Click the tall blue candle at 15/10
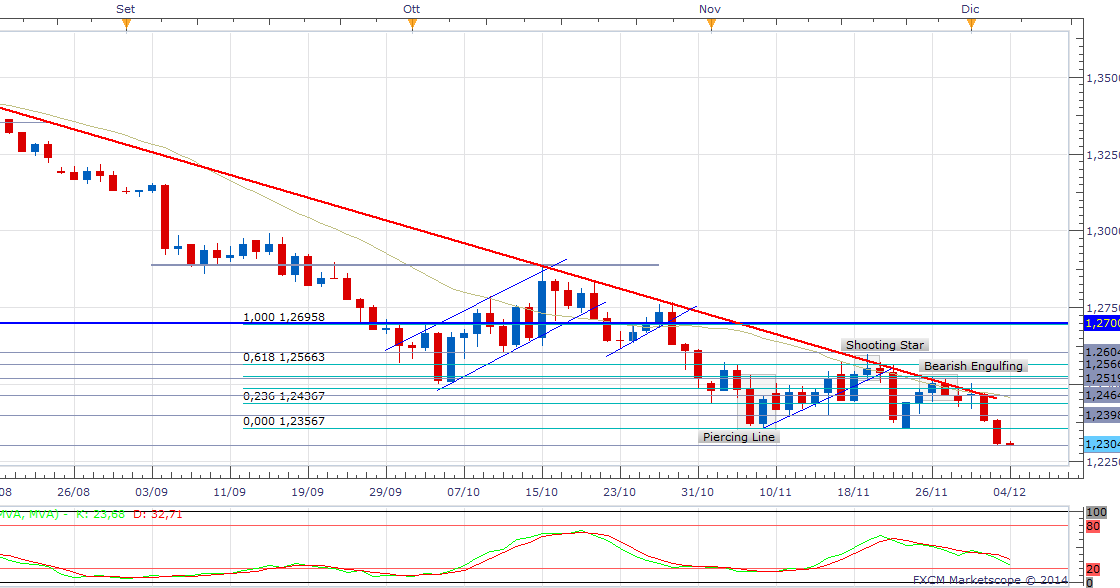 [542, 309]
